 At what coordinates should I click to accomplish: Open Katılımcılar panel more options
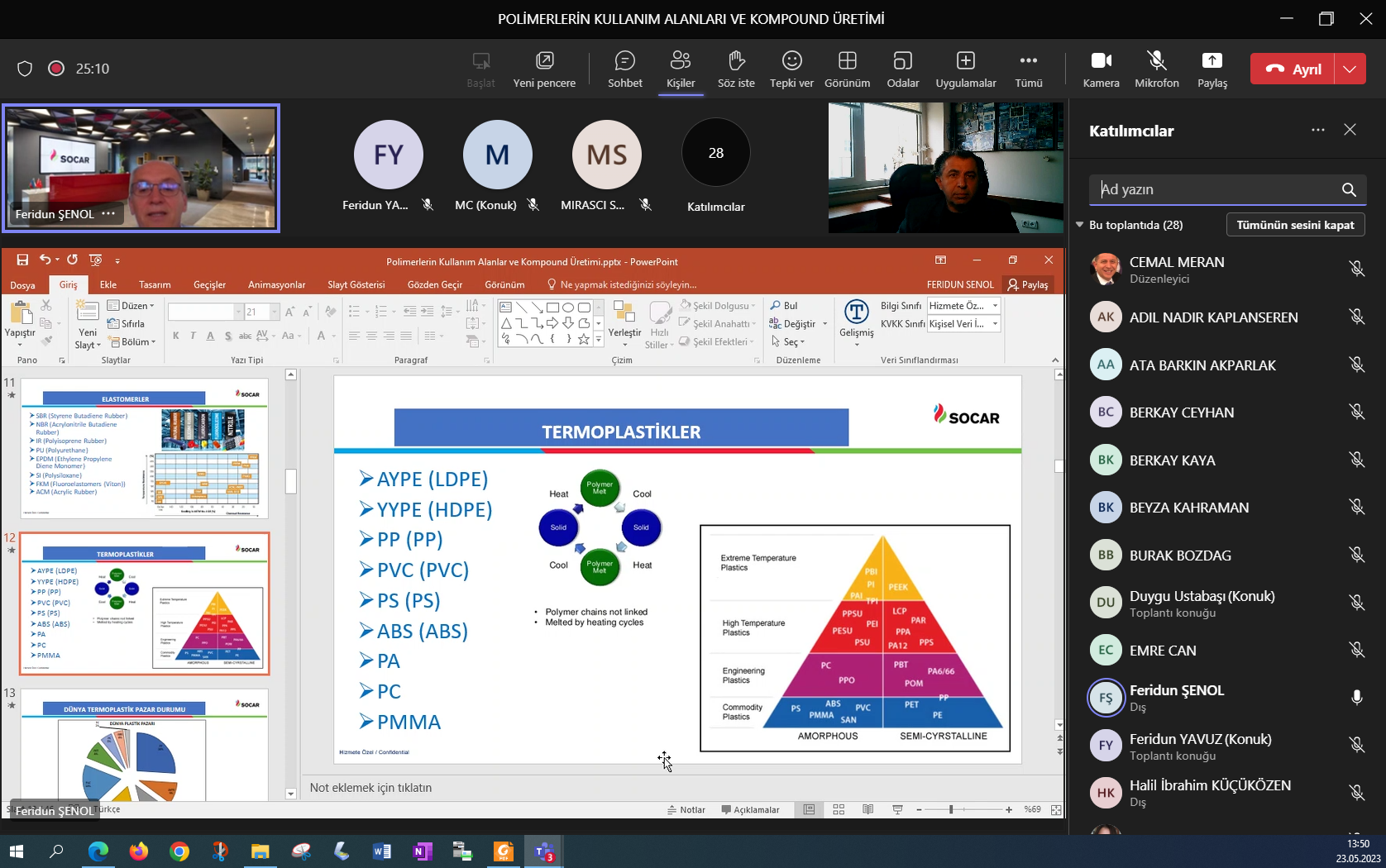pos(1317,130)
